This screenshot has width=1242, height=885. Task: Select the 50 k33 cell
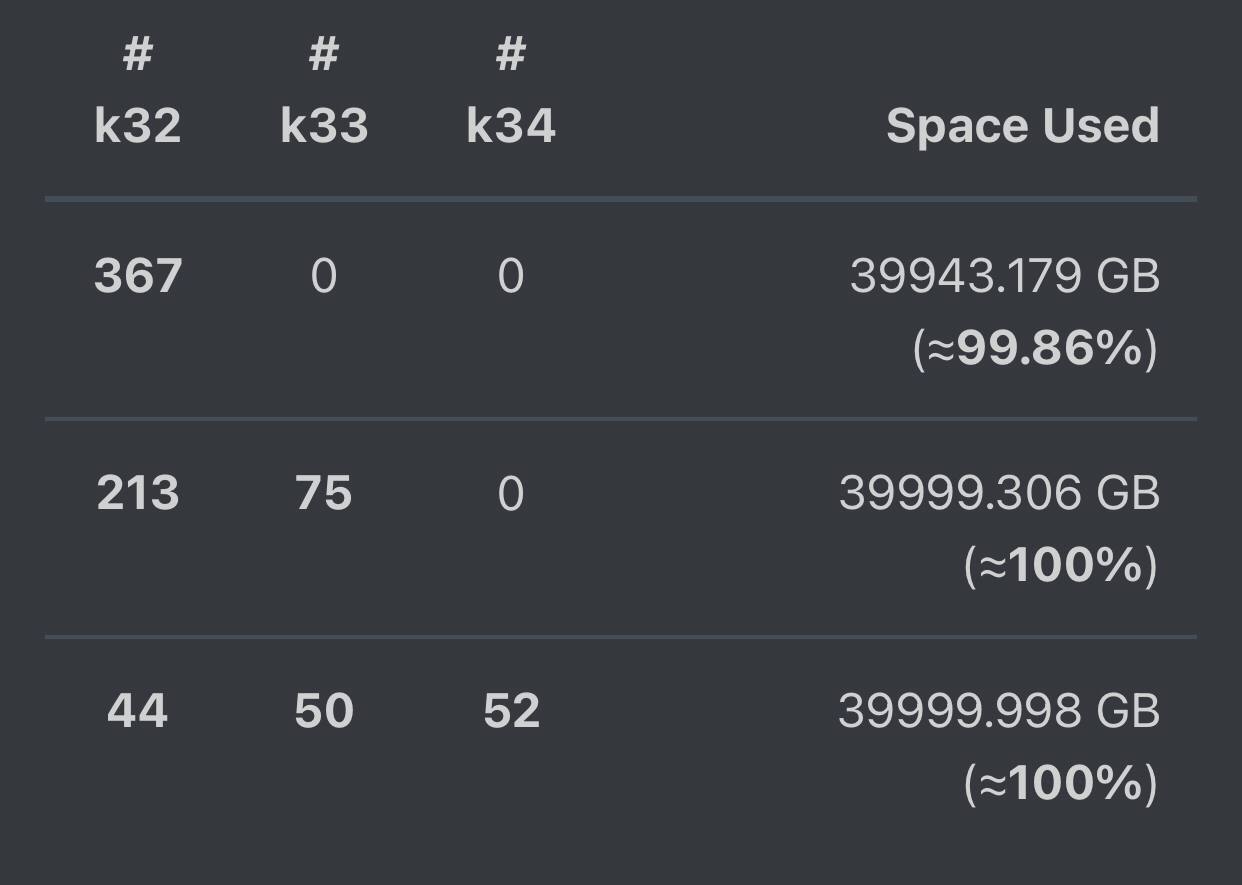(x=324, y=711)
